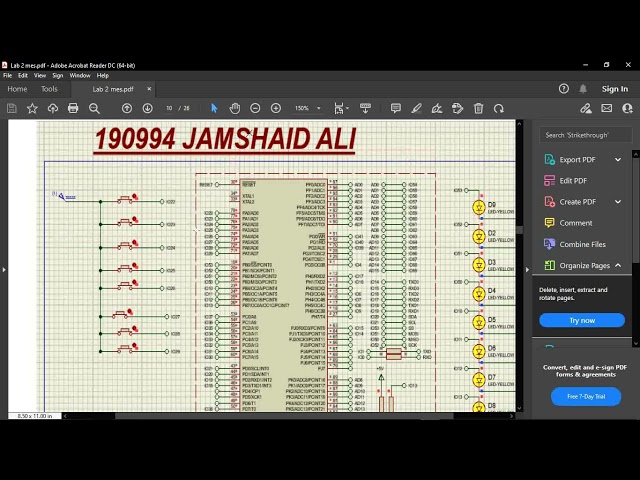This screenshot has height=480, width=640.
Task: Open the sign document pen icon
Action: click(437, 108)
